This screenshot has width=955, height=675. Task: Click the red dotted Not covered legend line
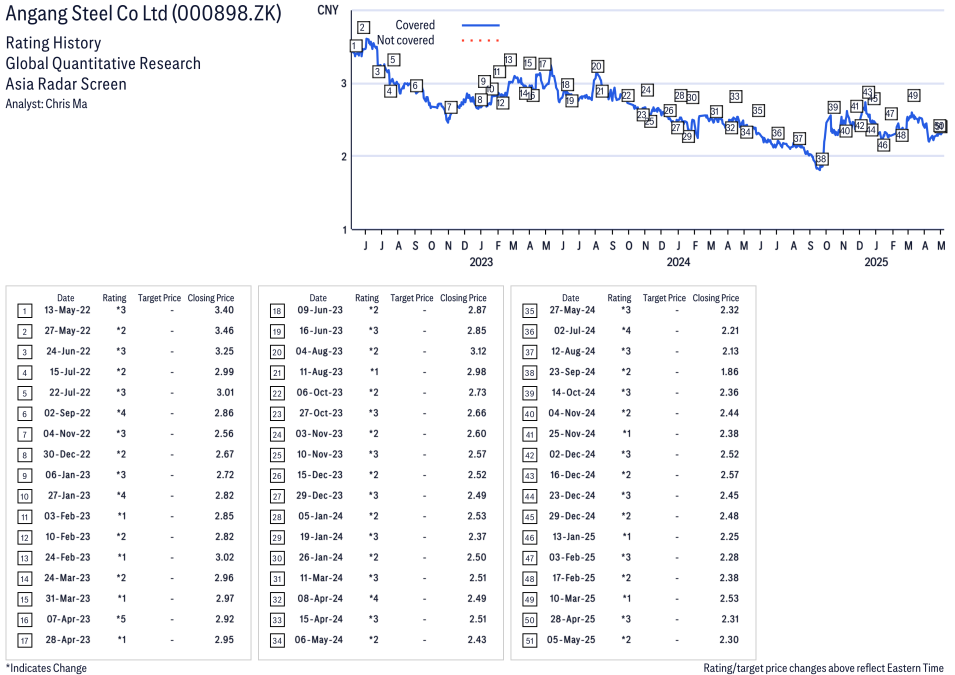coord(481,41)
